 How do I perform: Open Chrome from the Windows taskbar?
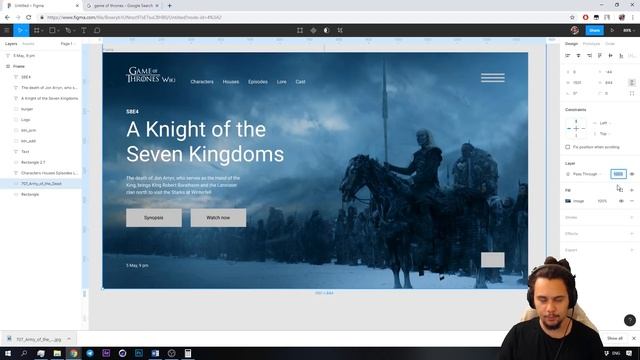pos(73,353)
